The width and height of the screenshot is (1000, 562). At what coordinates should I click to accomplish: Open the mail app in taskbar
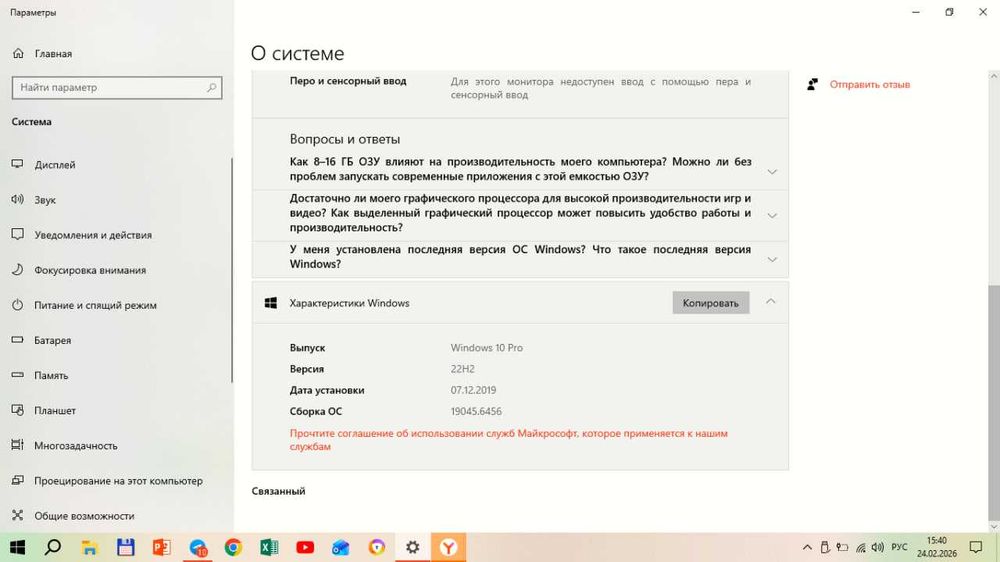pos(341,547)
